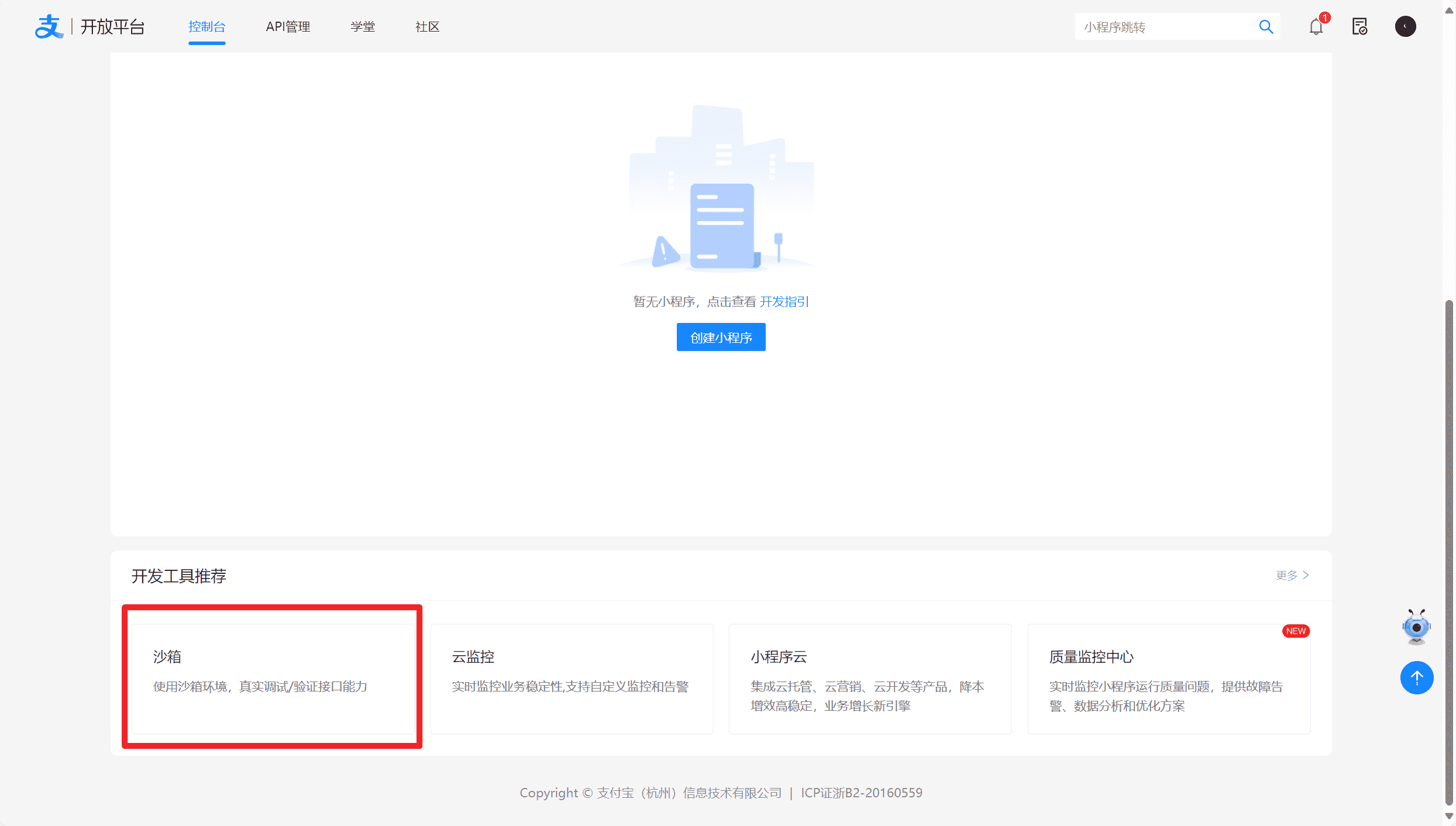Click the 创建小程序 button
The image size is (1456, 826).
(x=721, y=338)
